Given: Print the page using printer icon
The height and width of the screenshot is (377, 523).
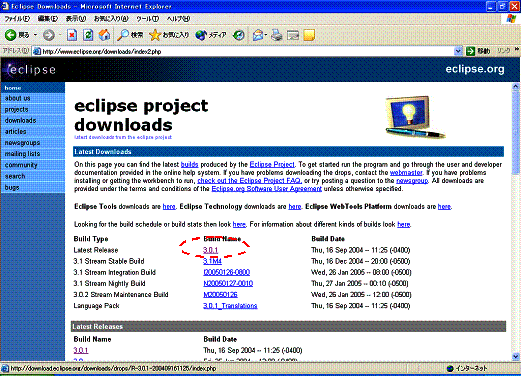Looking at the screenshot, I should [277, 35].
